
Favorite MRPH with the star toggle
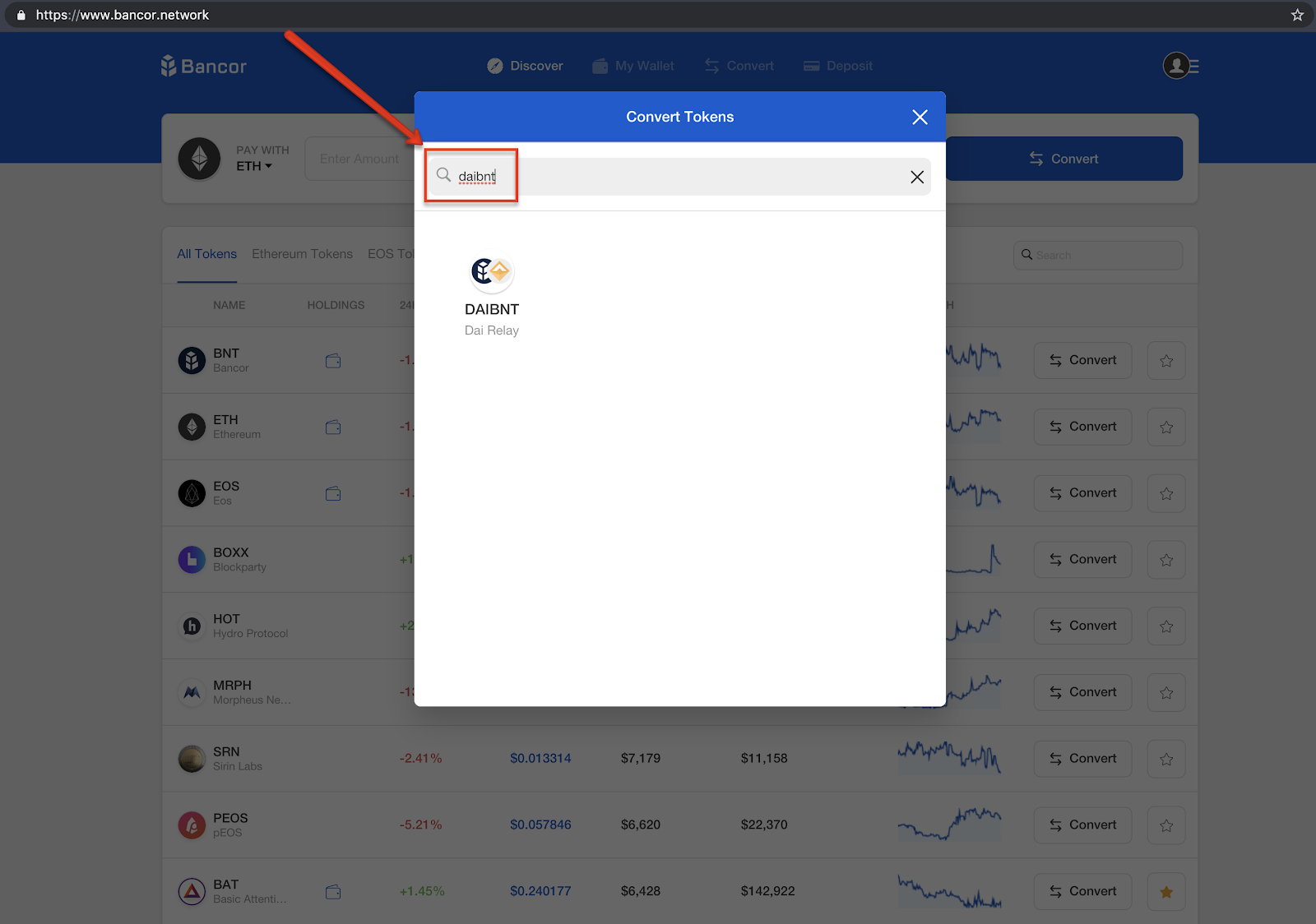point(1166,692)
